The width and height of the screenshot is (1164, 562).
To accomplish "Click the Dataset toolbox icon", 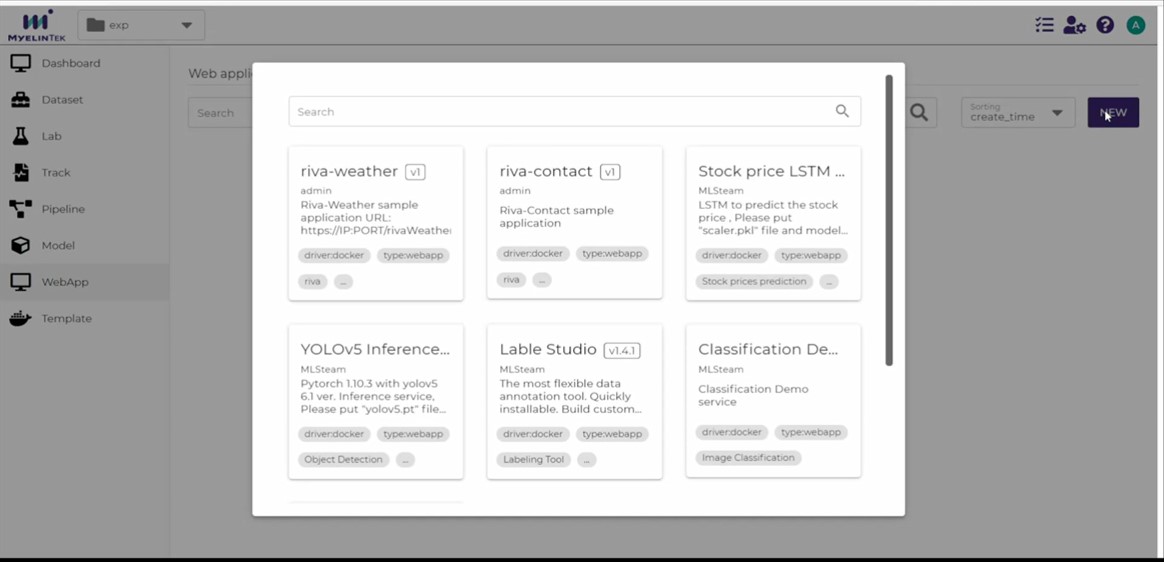I will pyautogui.click(x=21, y=99).
